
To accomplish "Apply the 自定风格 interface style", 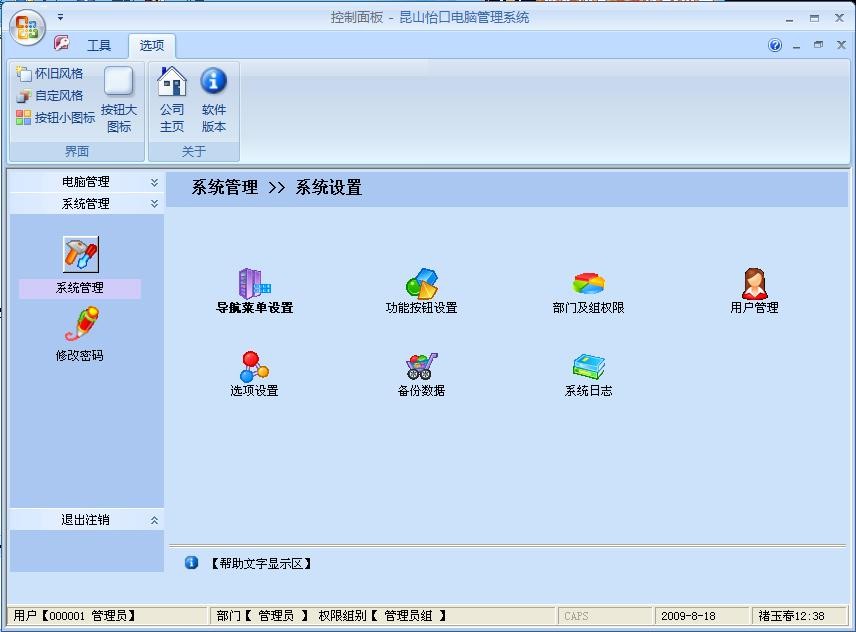I will [x=50, y=96].
